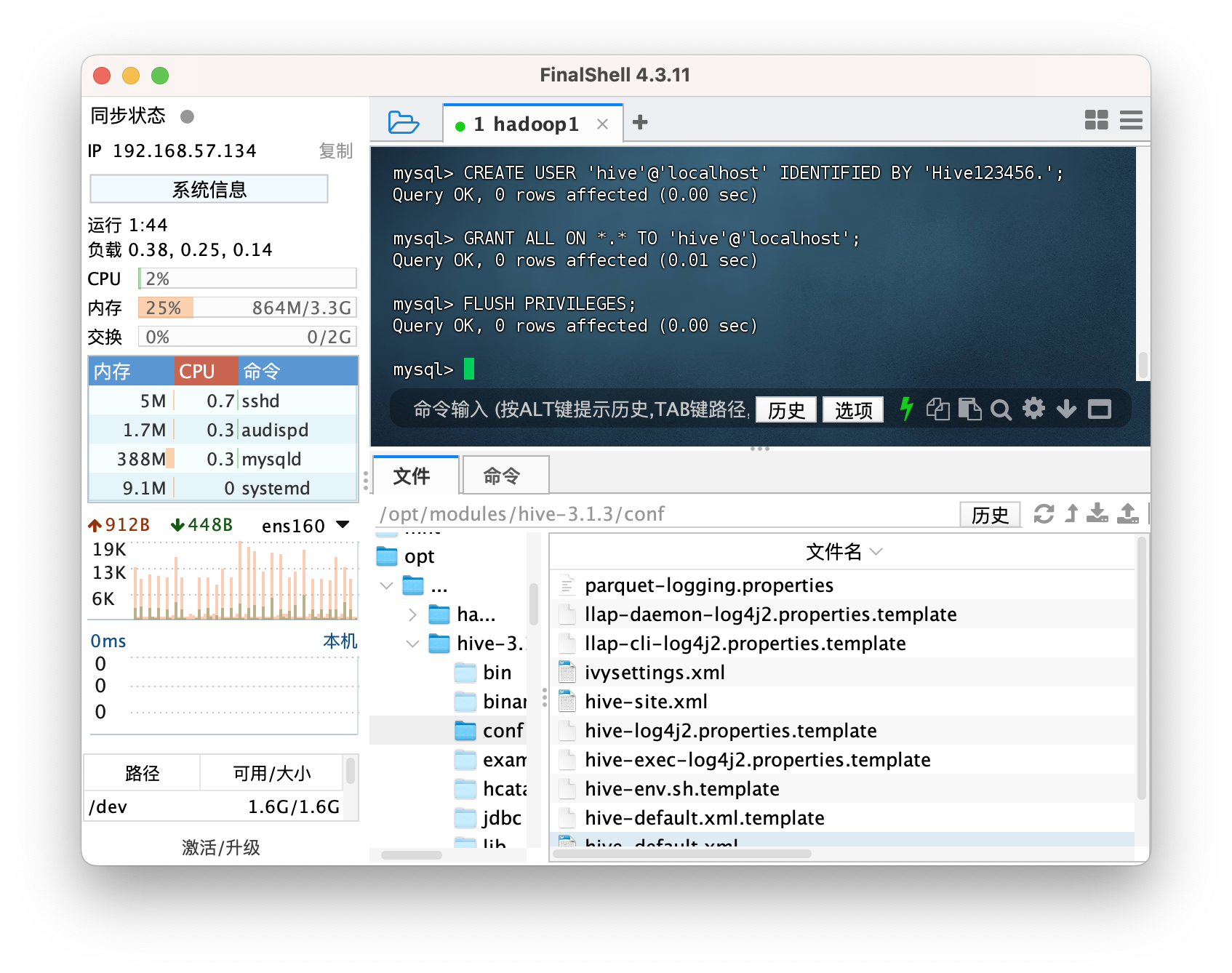Viewport: 1232px width, 973px height.
Task: Sort processes by 命令 column
Action: 298,371
